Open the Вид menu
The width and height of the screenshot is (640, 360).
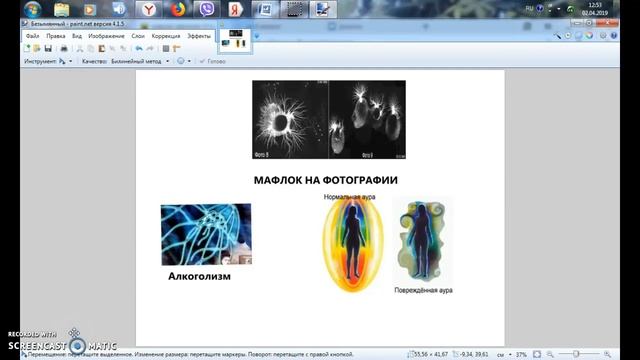[77, 36]
